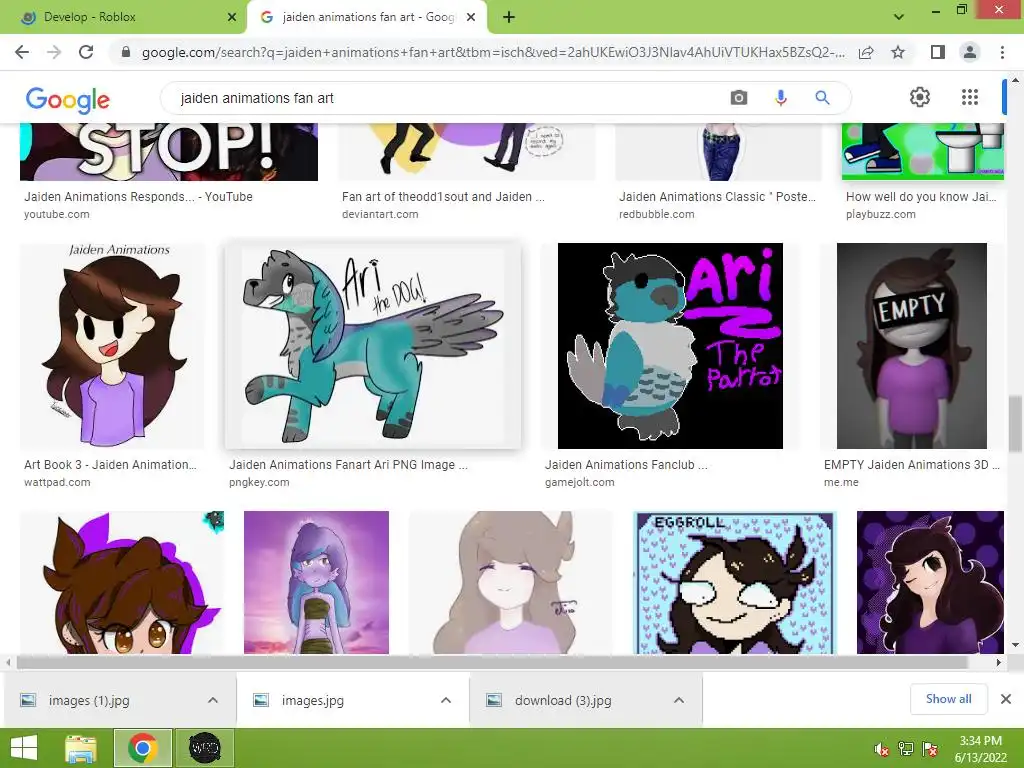The image size is (1024, 768).
Task: Open the tab search dropdown
Action: coord(899,17)
